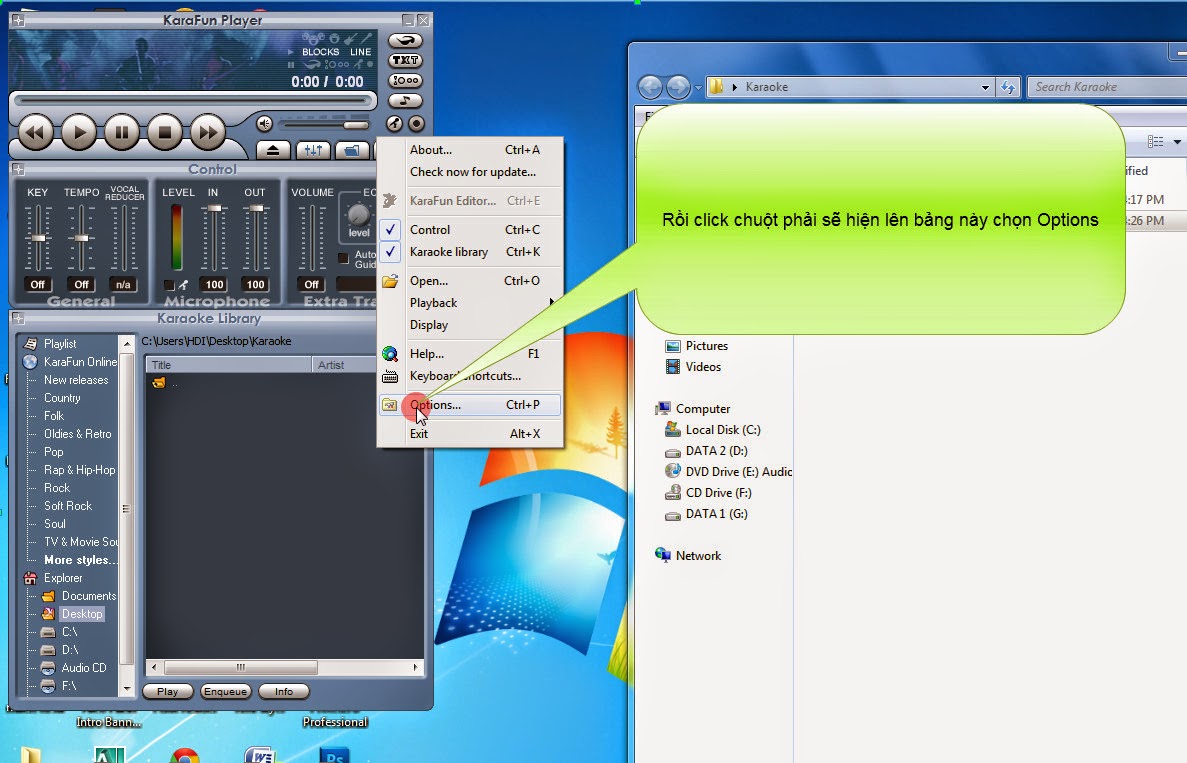Screen dimensions: 1187x763
Task: Choose Options... from the context menu
Action: coord(470,405)
